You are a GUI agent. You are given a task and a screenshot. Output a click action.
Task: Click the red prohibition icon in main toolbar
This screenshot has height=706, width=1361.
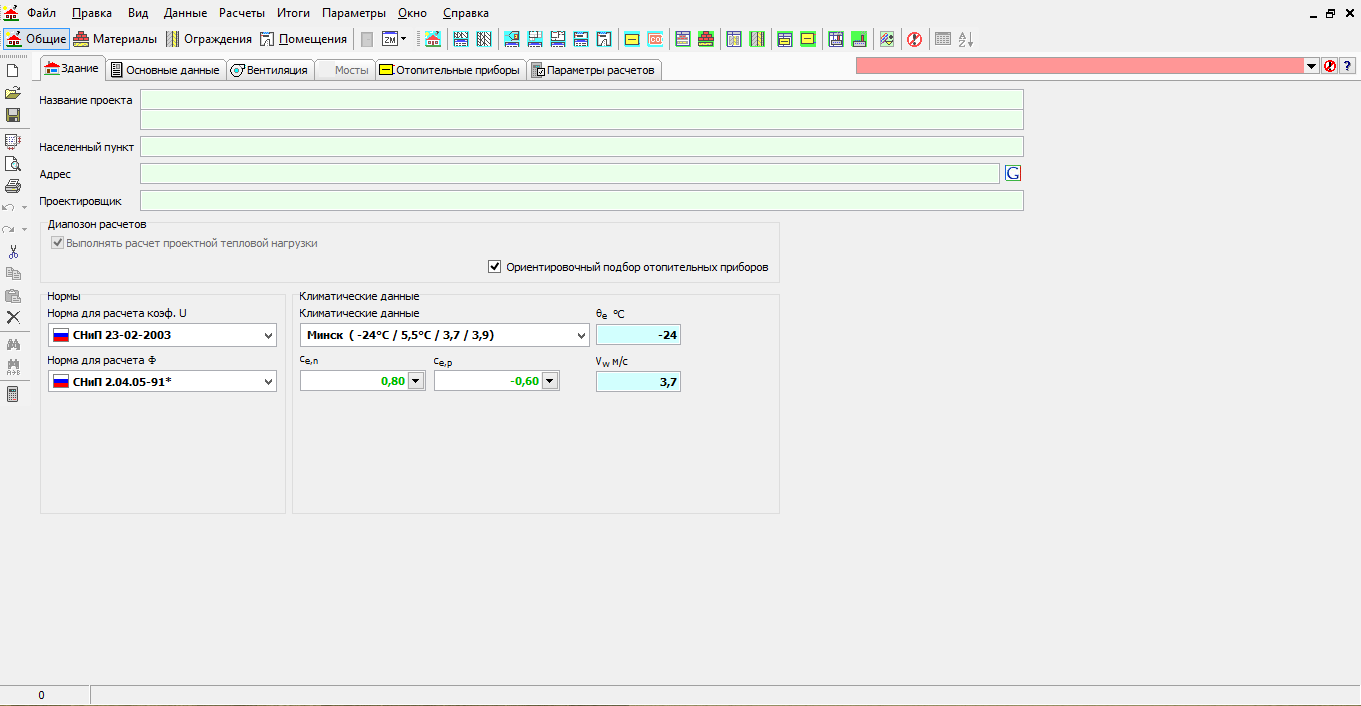914,39
